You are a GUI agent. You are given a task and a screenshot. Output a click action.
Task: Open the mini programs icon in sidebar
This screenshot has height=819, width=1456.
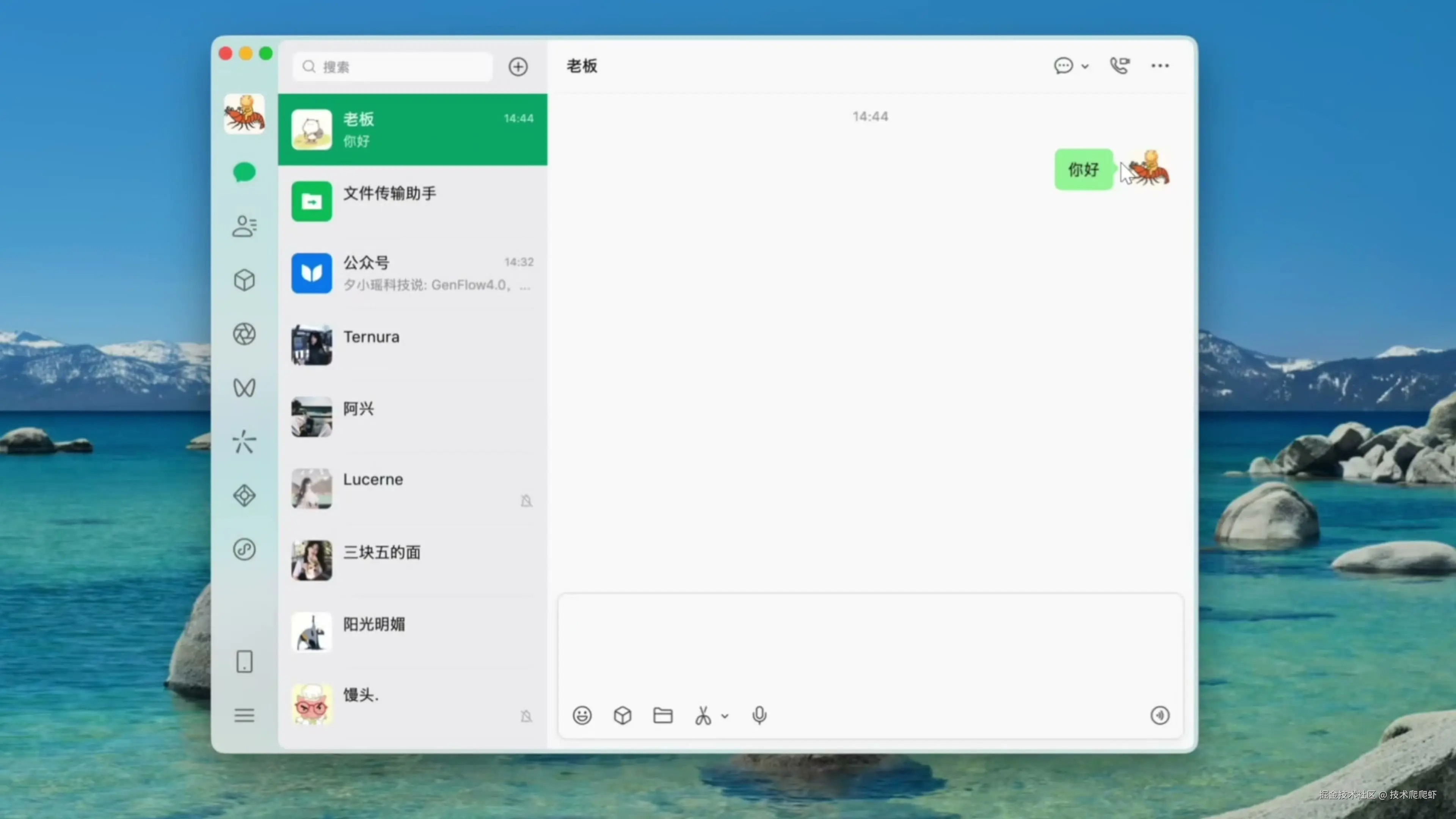tap(244, 549)
